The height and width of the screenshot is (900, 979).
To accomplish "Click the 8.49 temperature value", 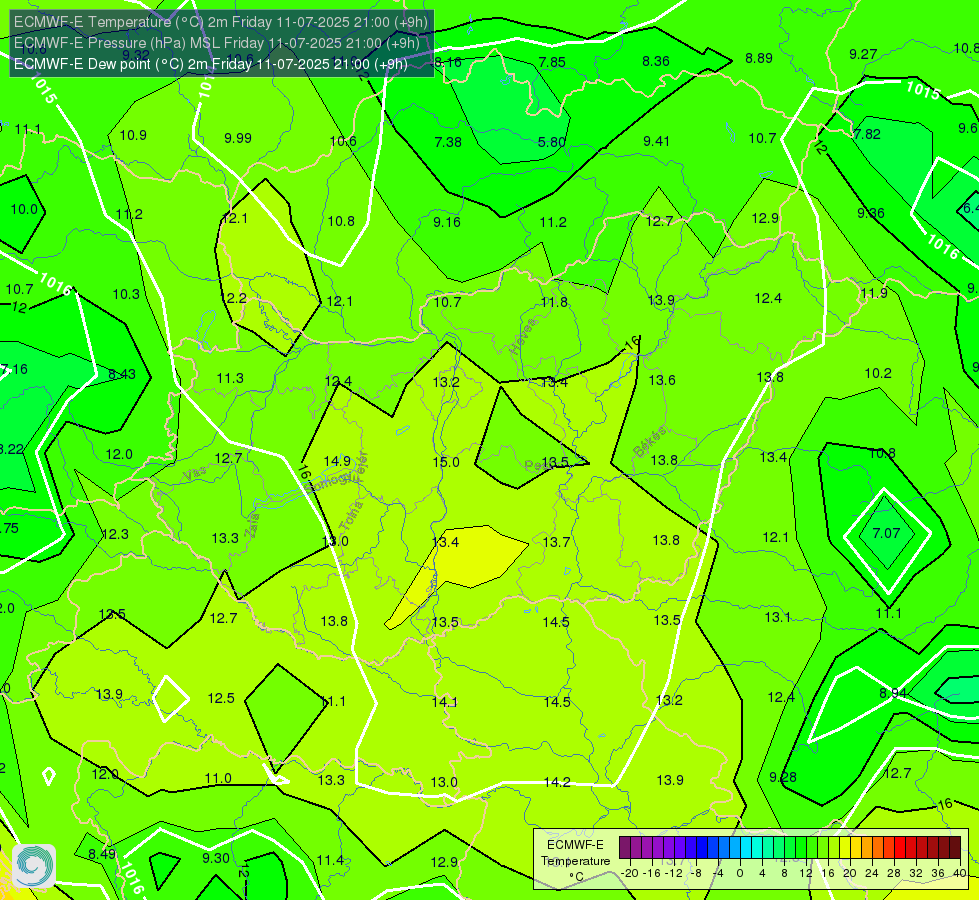I will point(102,854).
